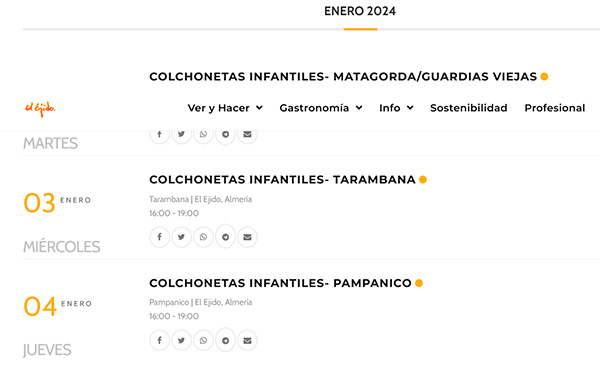Open Colchonetas Infantiles- Pampanico event
Screen dimensions: 600x372
280,283
